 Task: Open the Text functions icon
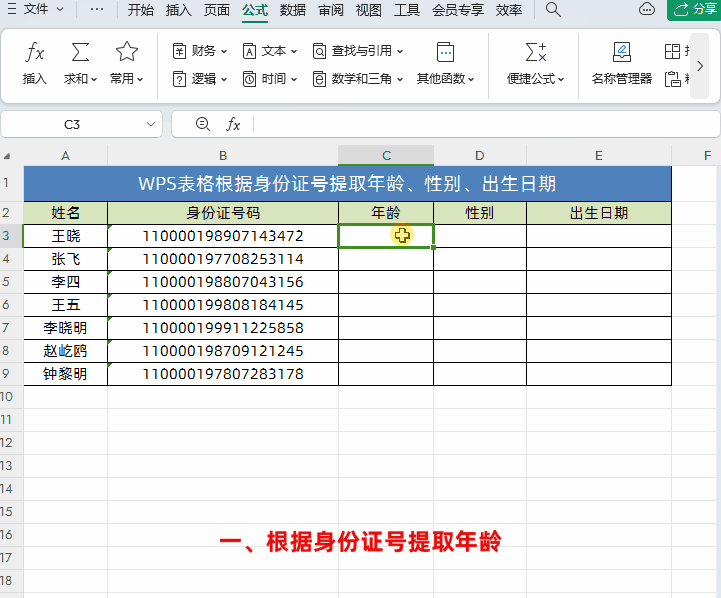249,51
